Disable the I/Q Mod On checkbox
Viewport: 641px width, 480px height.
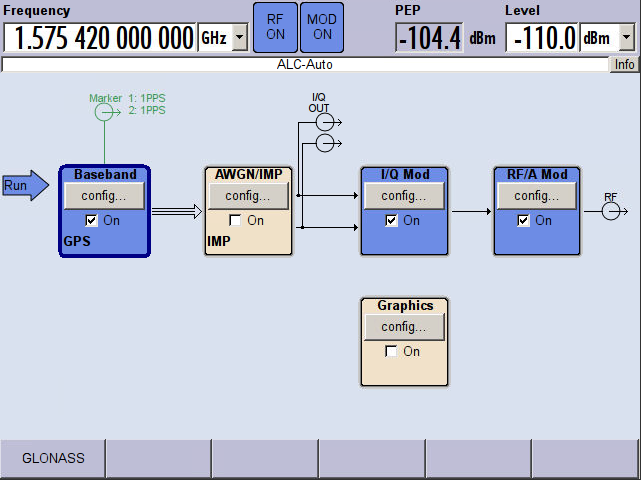392,220
